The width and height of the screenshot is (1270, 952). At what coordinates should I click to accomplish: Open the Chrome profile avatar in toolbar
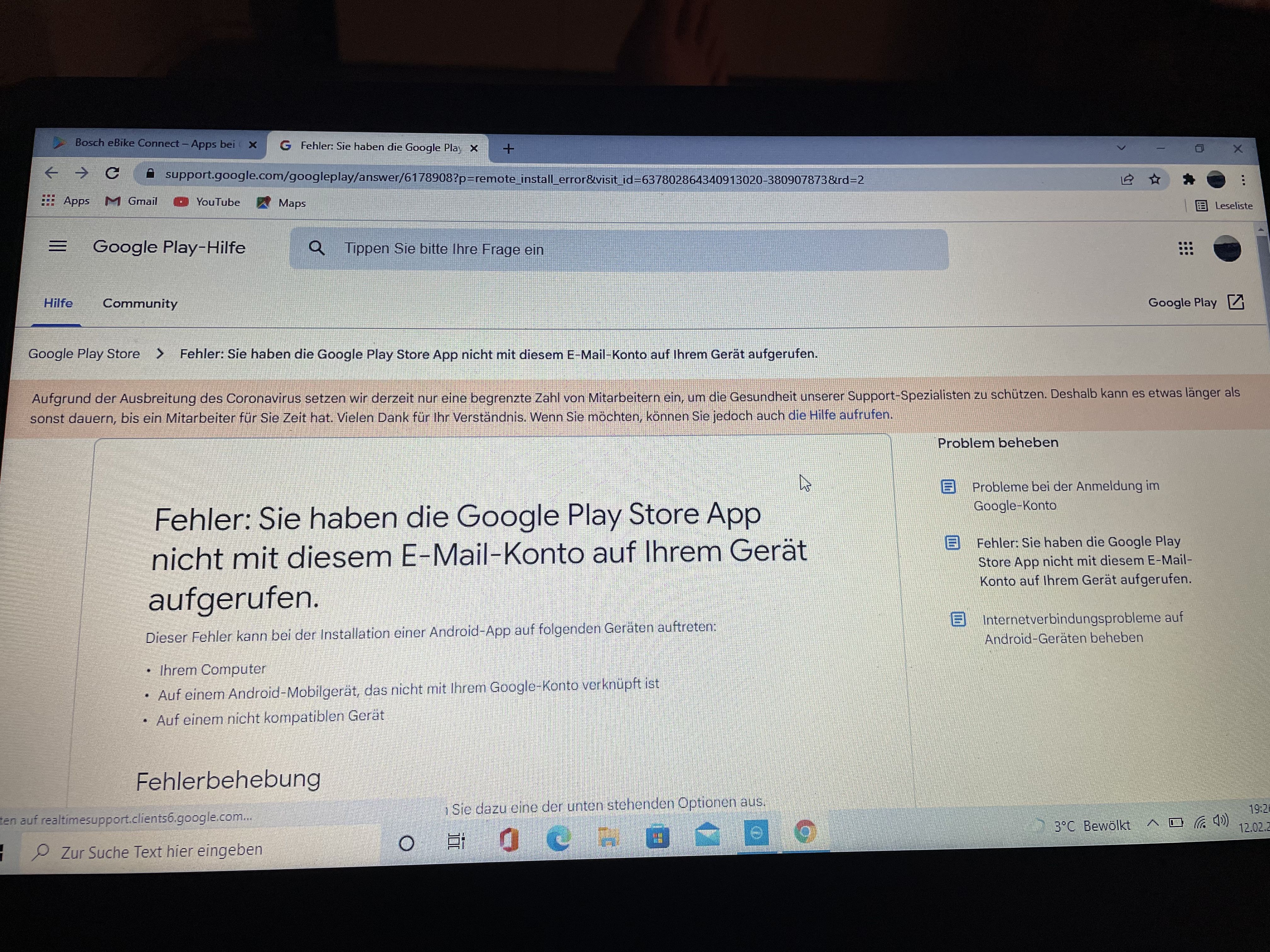pyautogui.click(x=1216, y=180)
